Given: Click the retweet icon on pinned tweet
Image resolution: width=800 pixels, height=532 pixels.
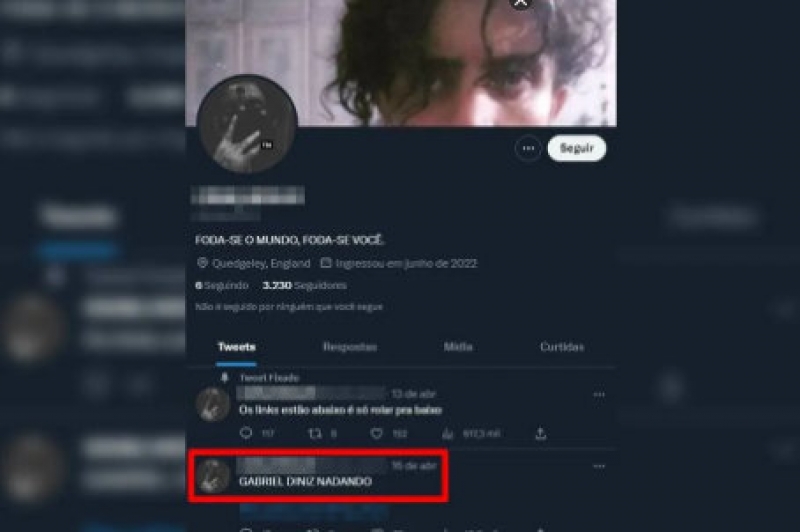Looking at the screenshot, I should 315,434.
